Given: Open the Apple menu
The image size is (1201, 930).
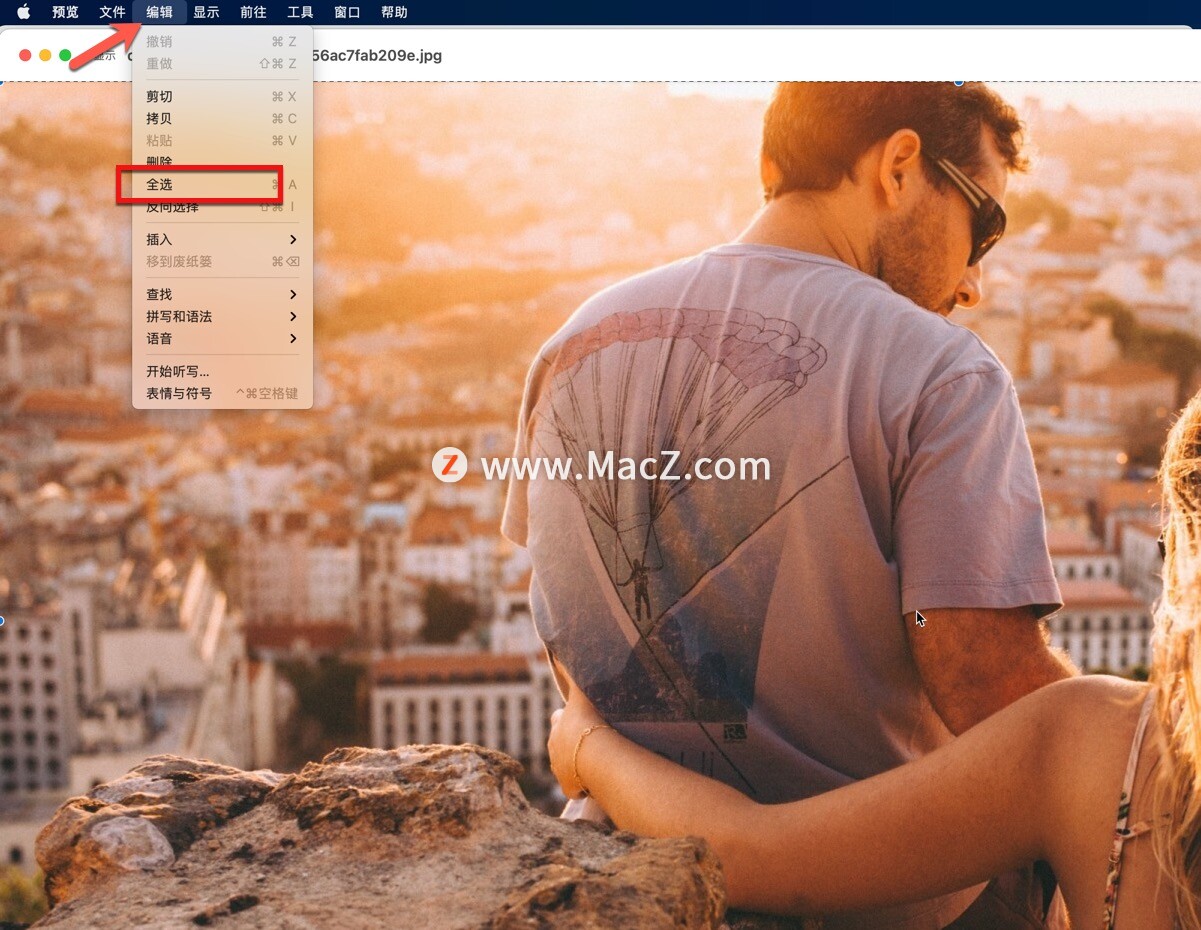Looking at the screenshot, I should point(23,12).
